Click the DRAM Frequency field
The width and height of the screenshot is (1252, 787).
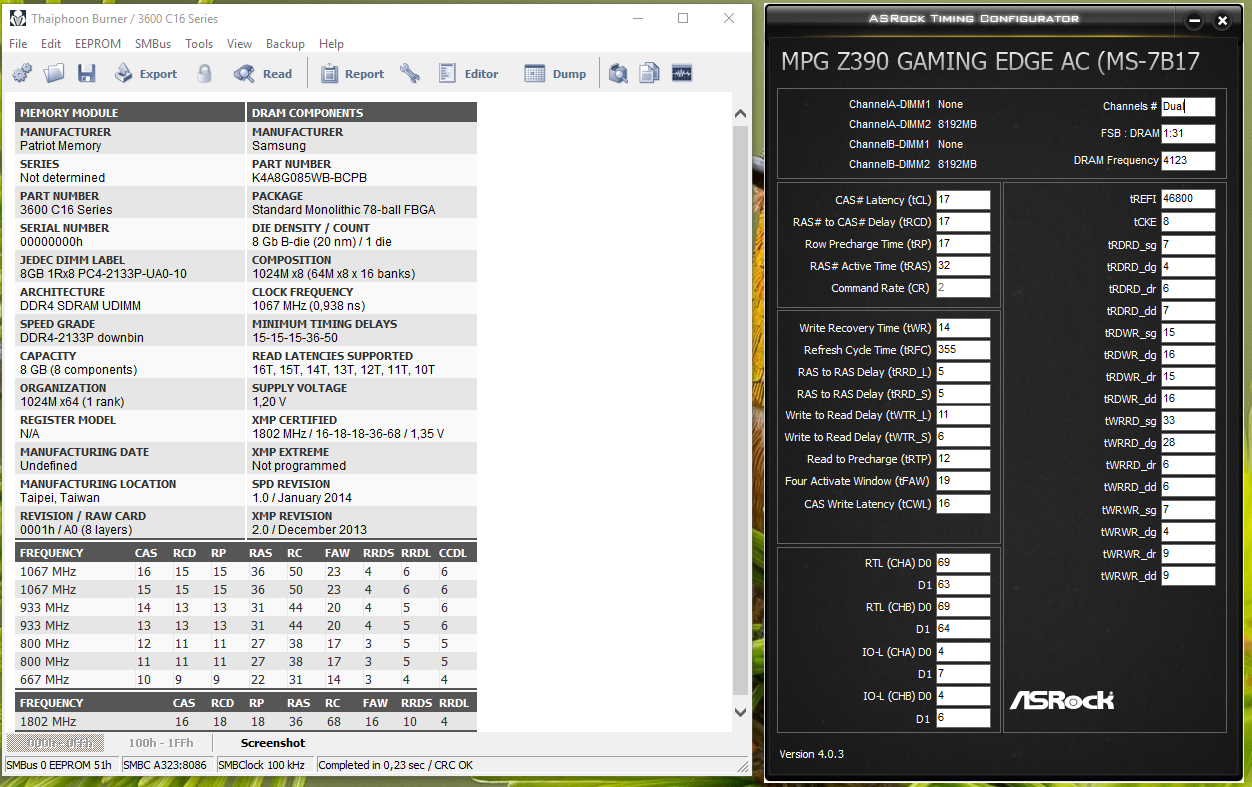[x=1188, y=160]
